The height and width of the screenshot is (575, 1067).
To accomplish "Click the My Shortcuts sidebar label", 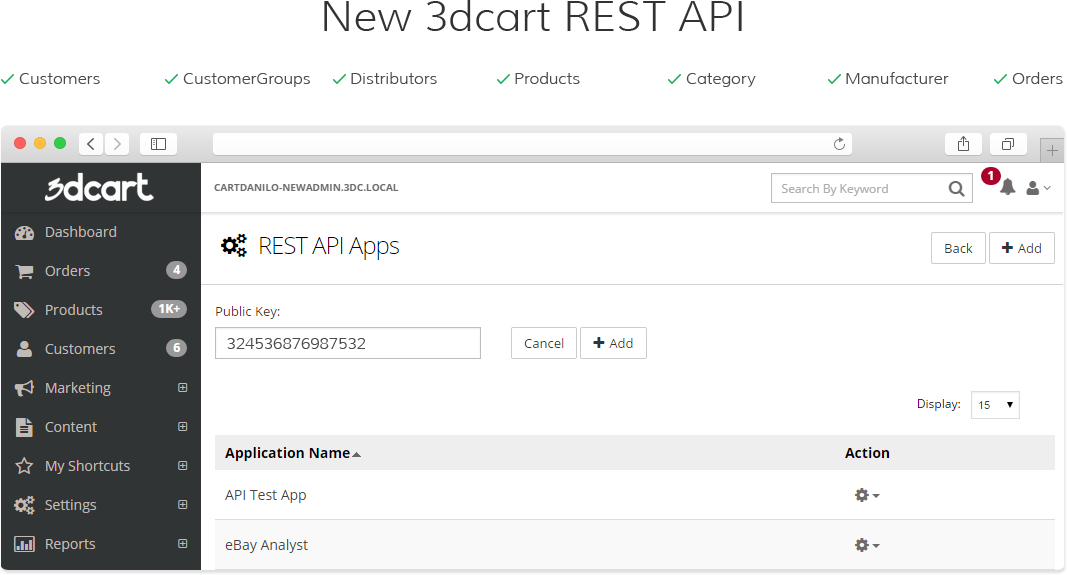I will tap(87, 466).
